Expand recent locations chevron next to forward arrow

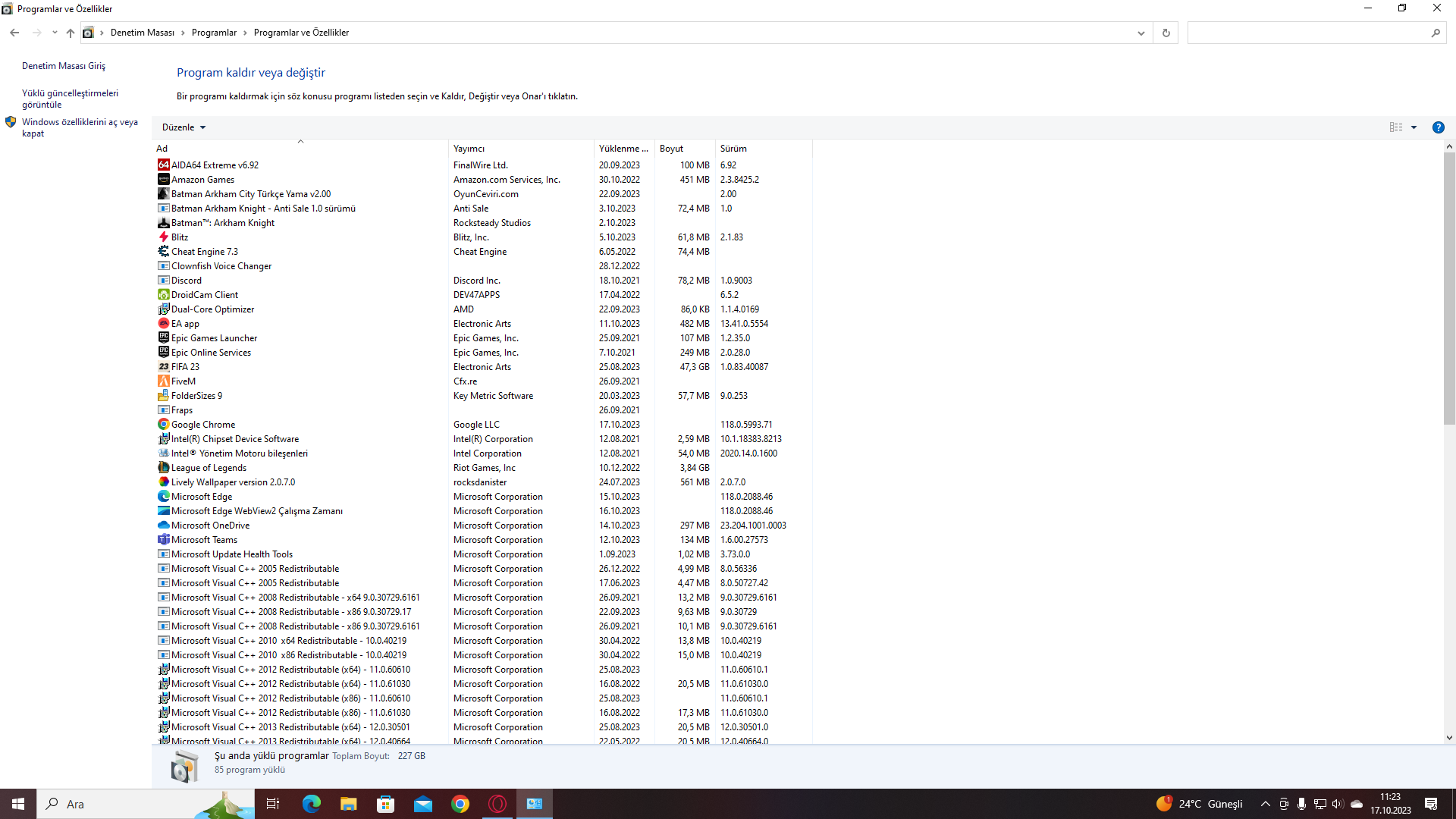pos(54,33)
